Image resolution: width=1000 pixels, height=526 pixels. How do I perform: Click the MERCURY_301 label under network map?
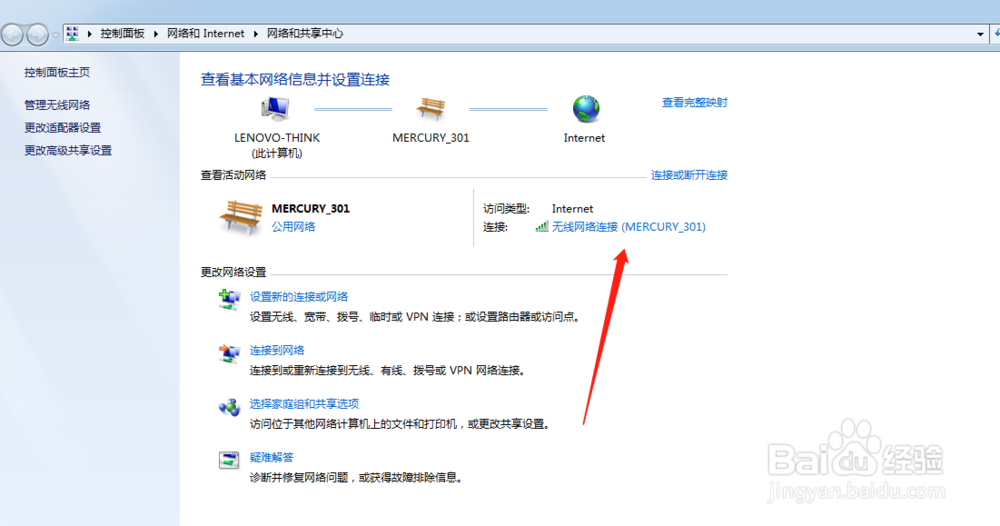click(x=430, y=138)
